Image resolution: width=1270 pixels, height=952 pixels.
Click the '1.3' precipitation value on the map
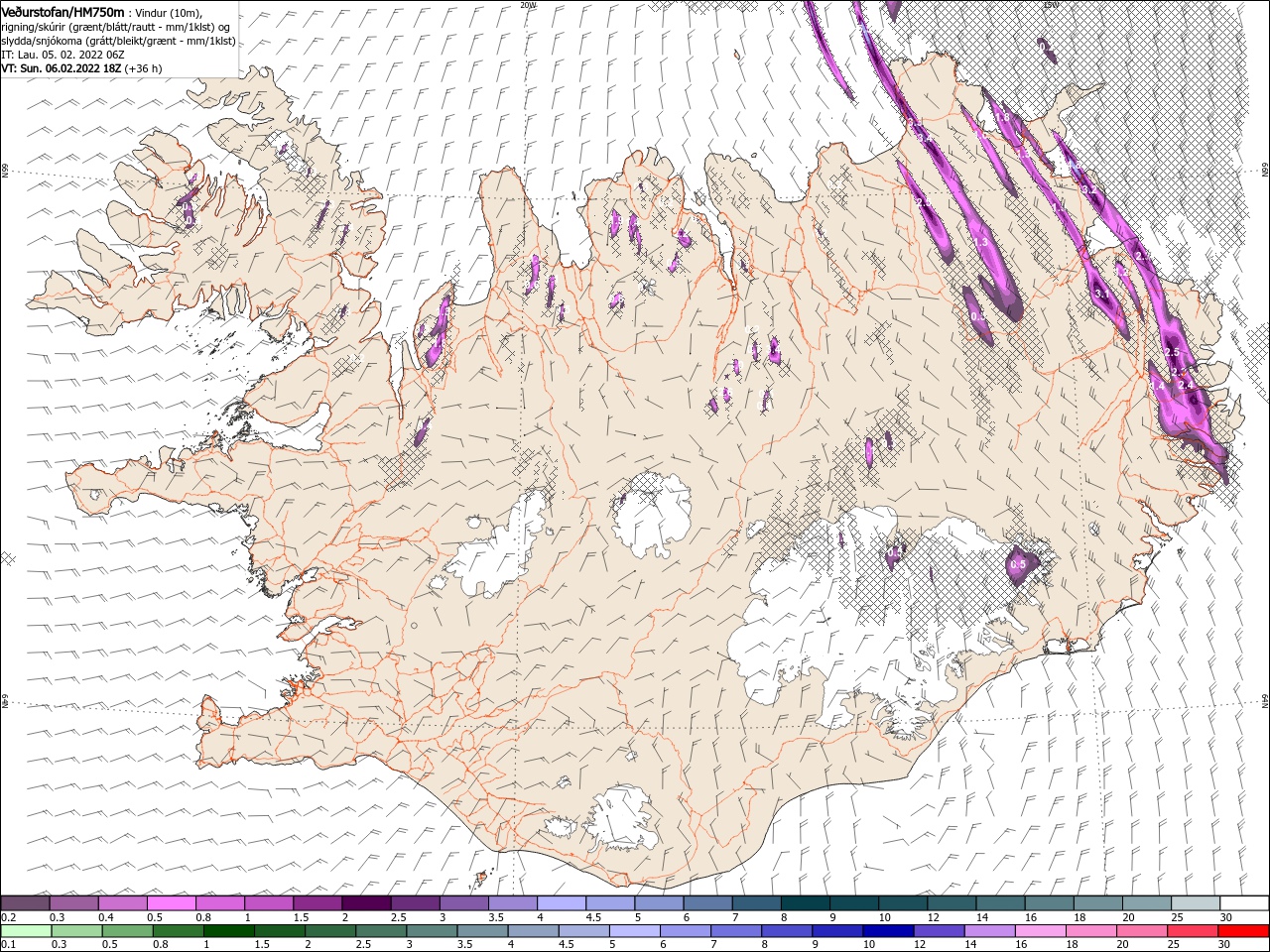[982, 242]
